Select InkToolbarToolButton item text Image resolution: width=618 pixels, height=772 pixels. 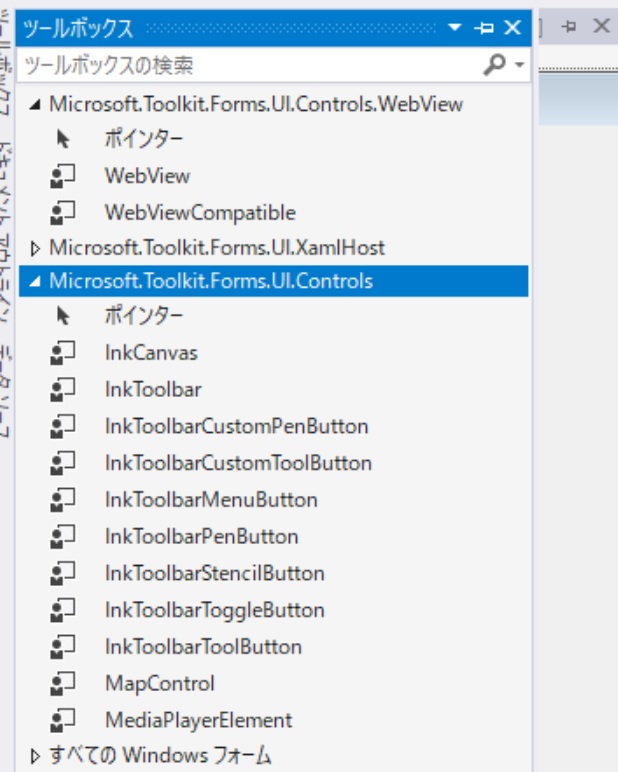click(x=203, y=647)
